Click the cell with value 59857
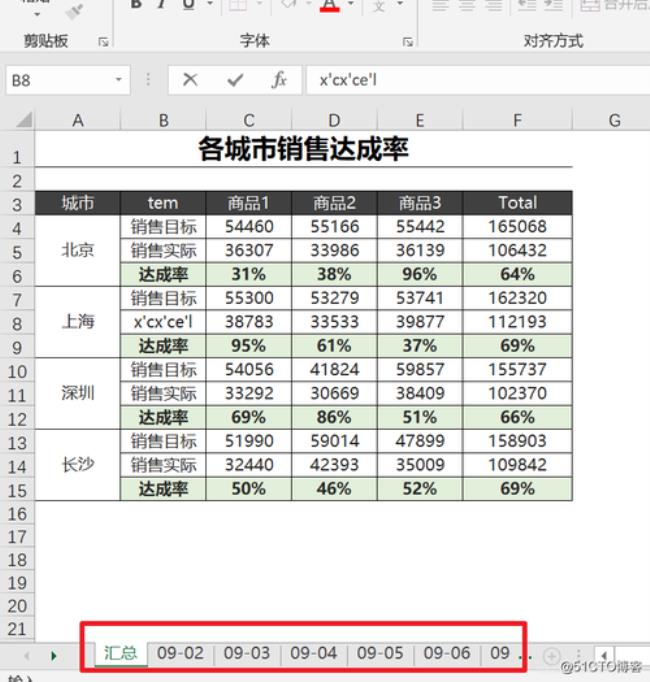The height and width of the screenshot is (682, 650). coord(419,369)
